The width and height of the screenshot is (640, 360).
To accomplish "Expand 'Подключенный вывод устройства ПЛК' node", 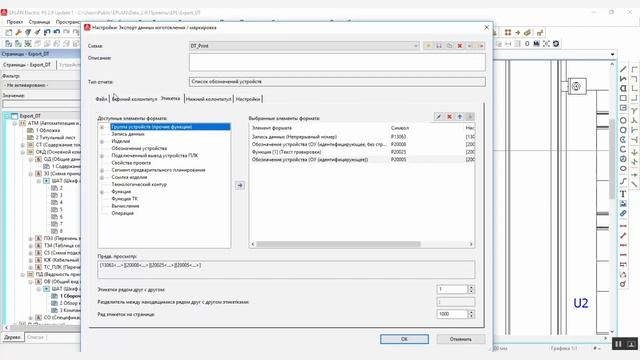I will coord(102,156).
